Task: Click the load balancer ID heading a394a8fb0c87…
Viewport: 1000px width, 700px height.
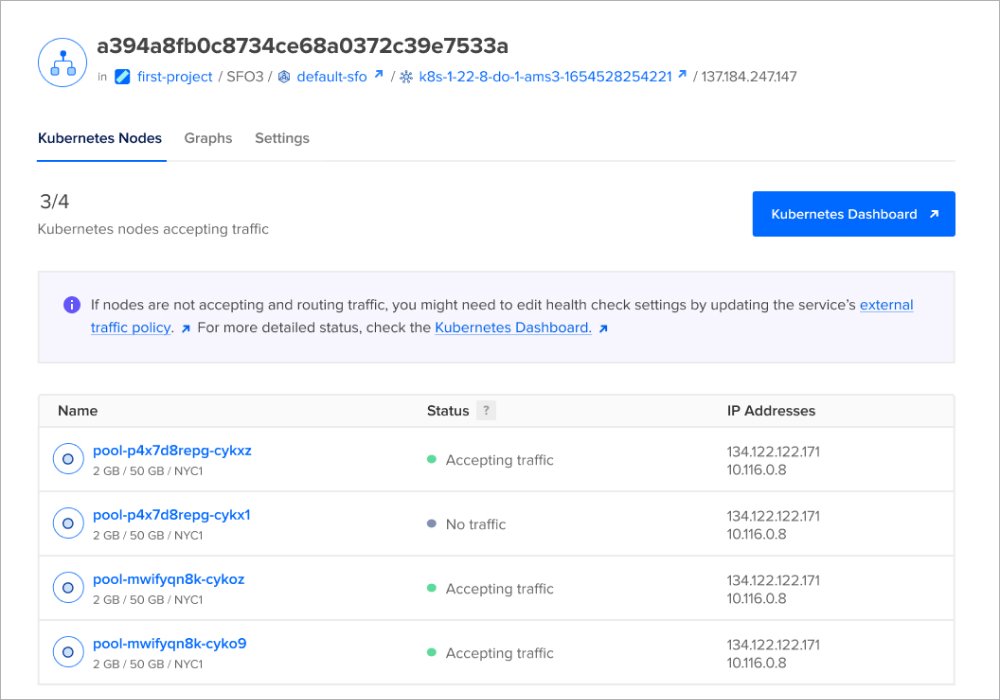Action: pyautogui.click(x=302, y=46)
